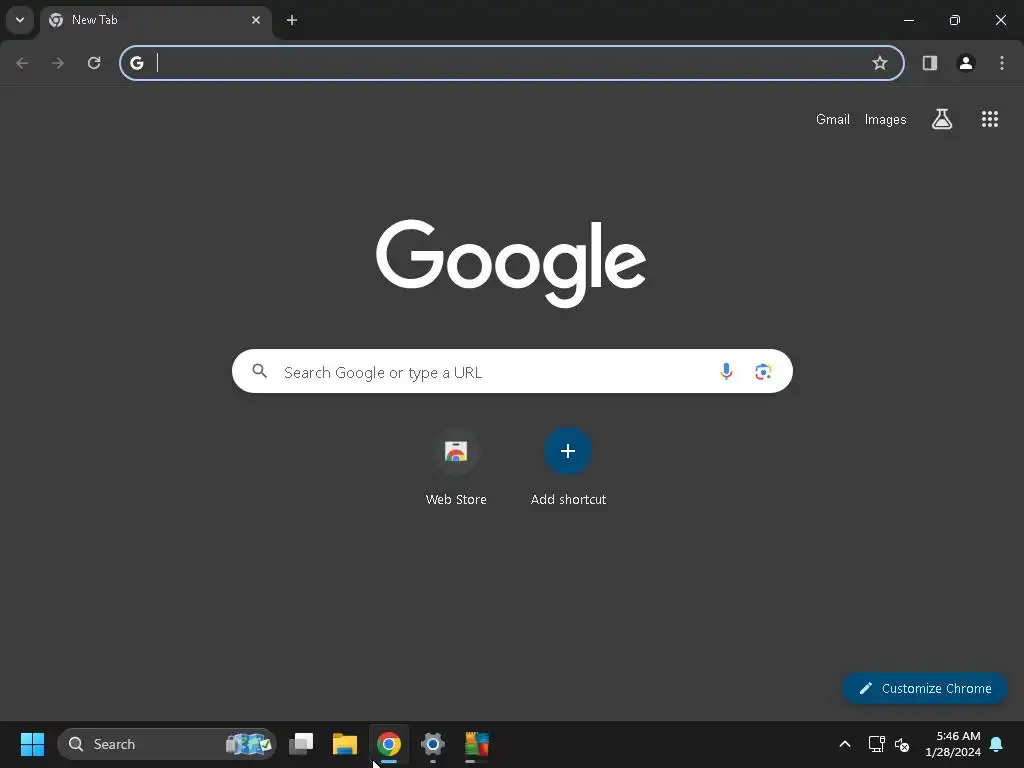The height and width of the screenshot is (768, 1024).
Task: Click the Customize Chrome button
Action: 925,688
